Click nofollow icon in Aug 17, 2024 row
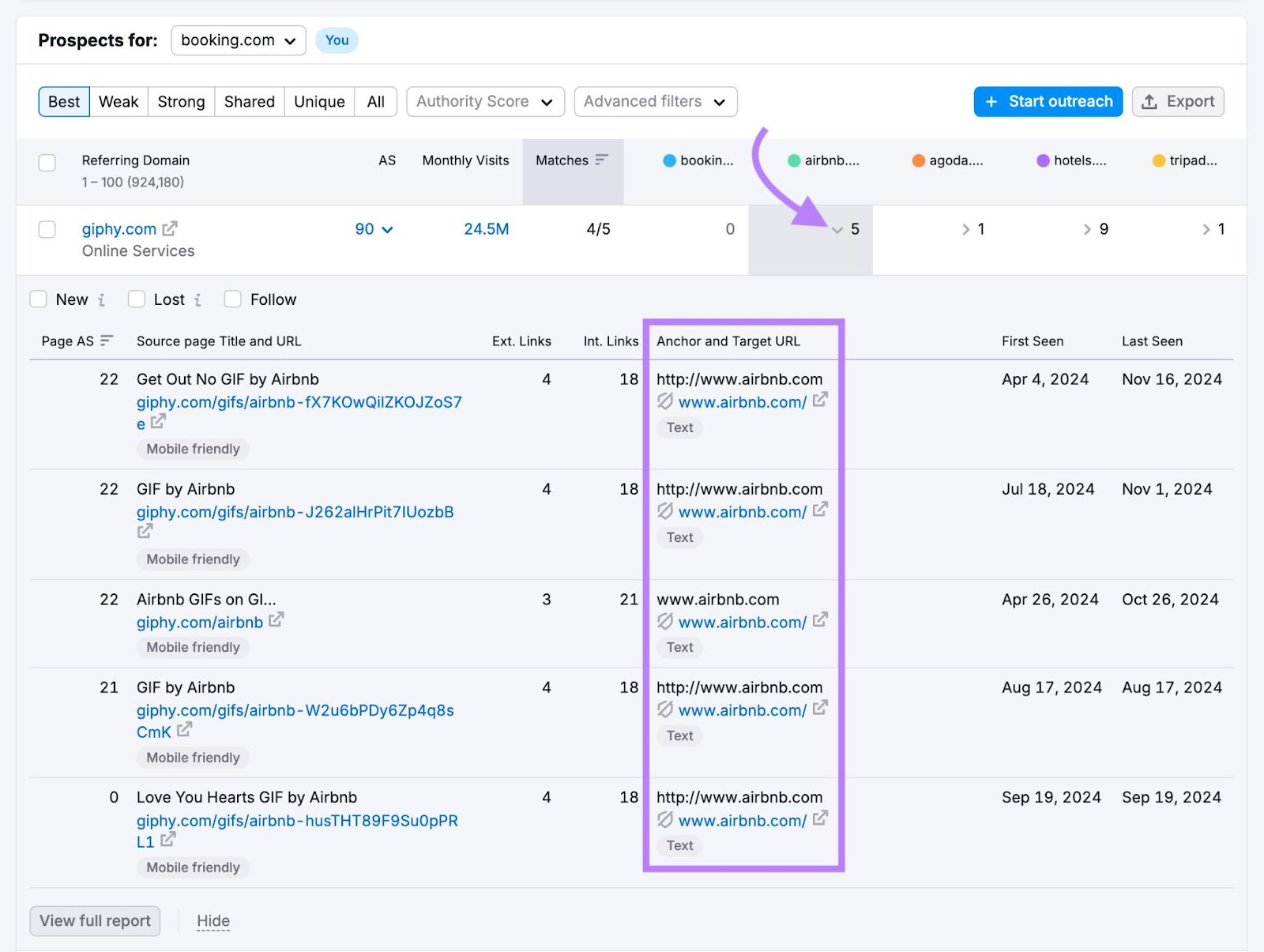Viewport: 1264px width, 952px height. tap(665, 709)
